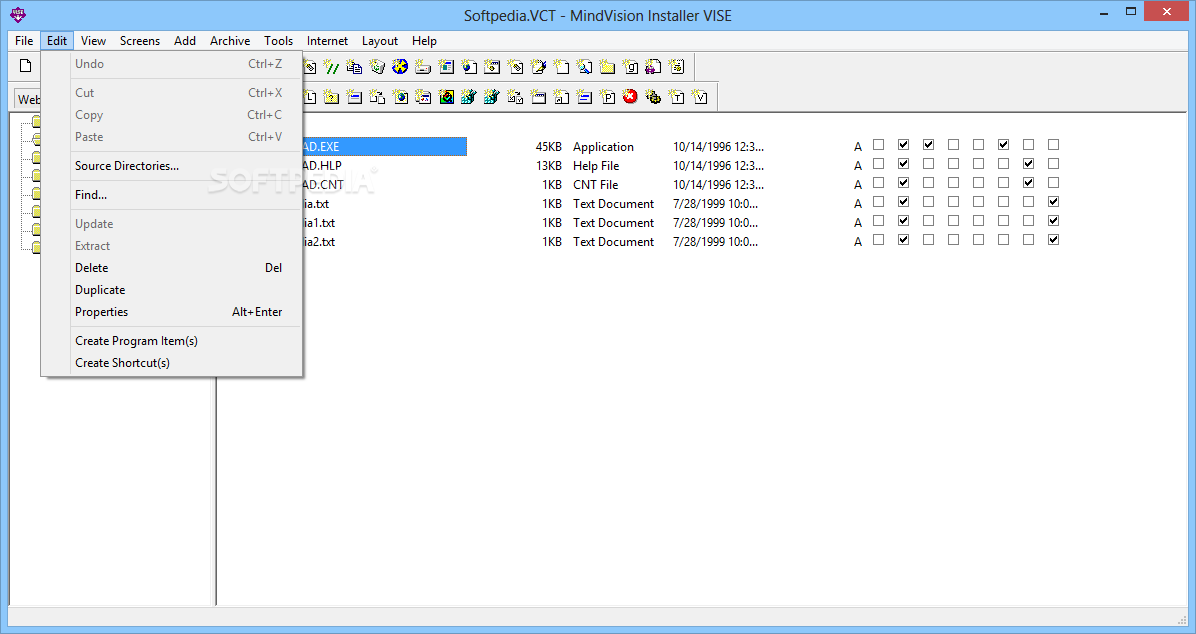
Task: Uncheck the last checkbox in the ia1.txt row
Action: (x=1053, y=220)
